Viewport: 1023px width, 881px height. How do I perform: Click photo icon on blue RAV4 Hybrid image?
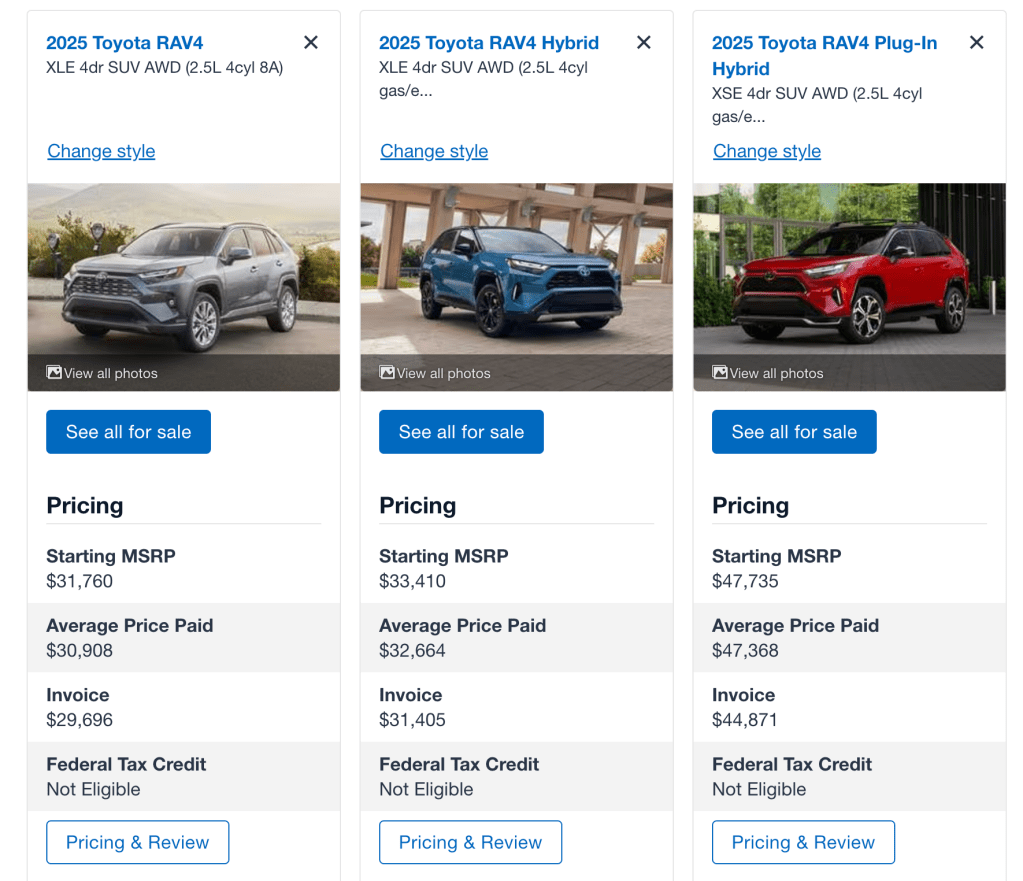[x=388, y=373]
